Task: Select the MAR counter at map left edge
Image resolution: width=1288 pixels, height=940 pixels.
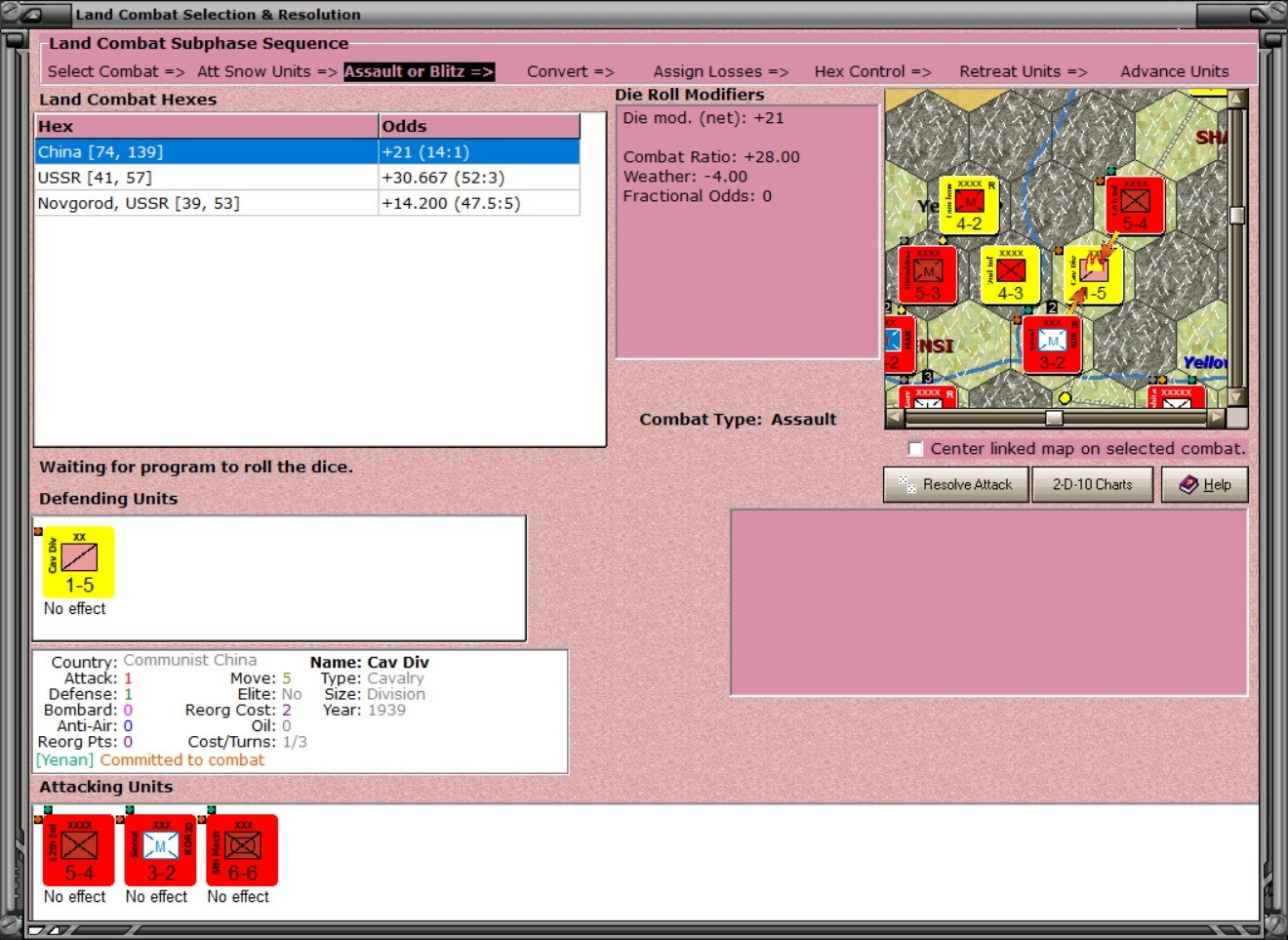Action: 900,345
